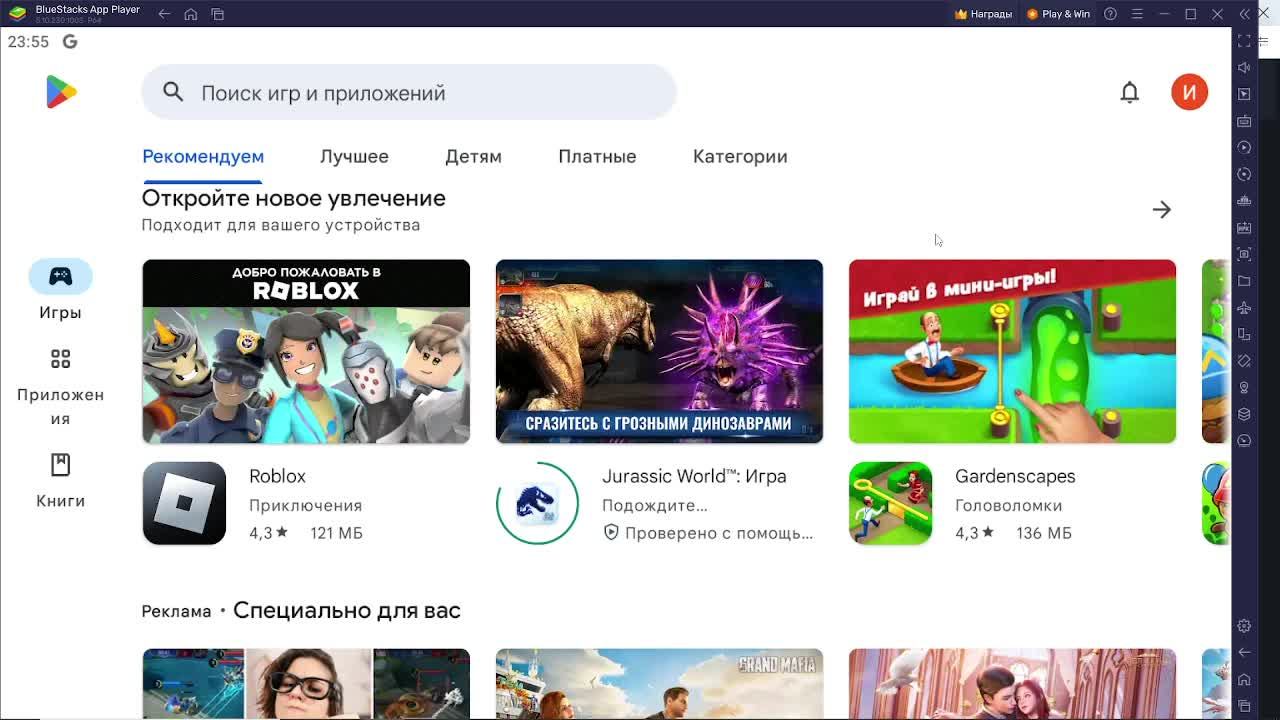Open the Roblox app title

tap(277, 476)
